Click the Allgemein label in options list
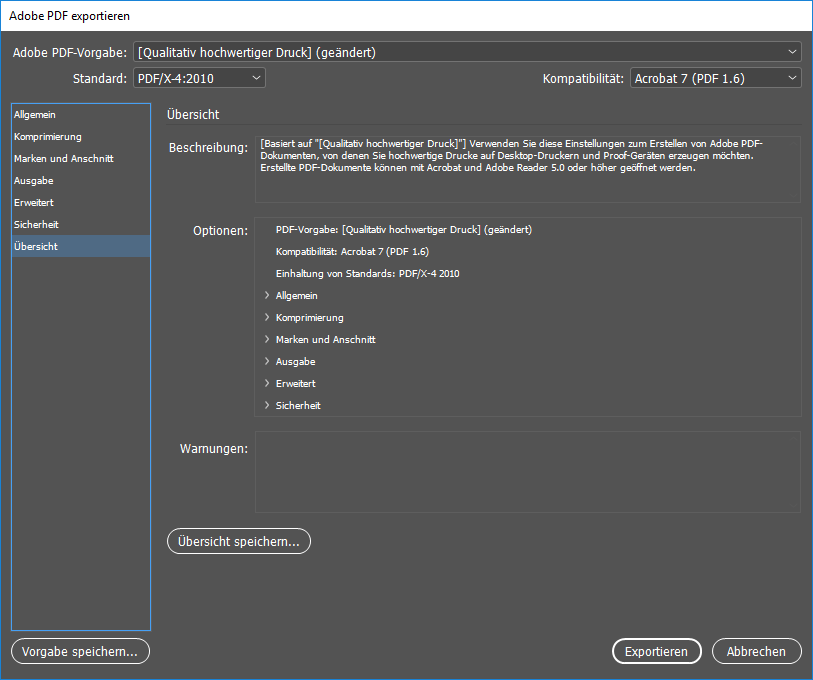Screen dimensions: 813x680 point(297,296)
